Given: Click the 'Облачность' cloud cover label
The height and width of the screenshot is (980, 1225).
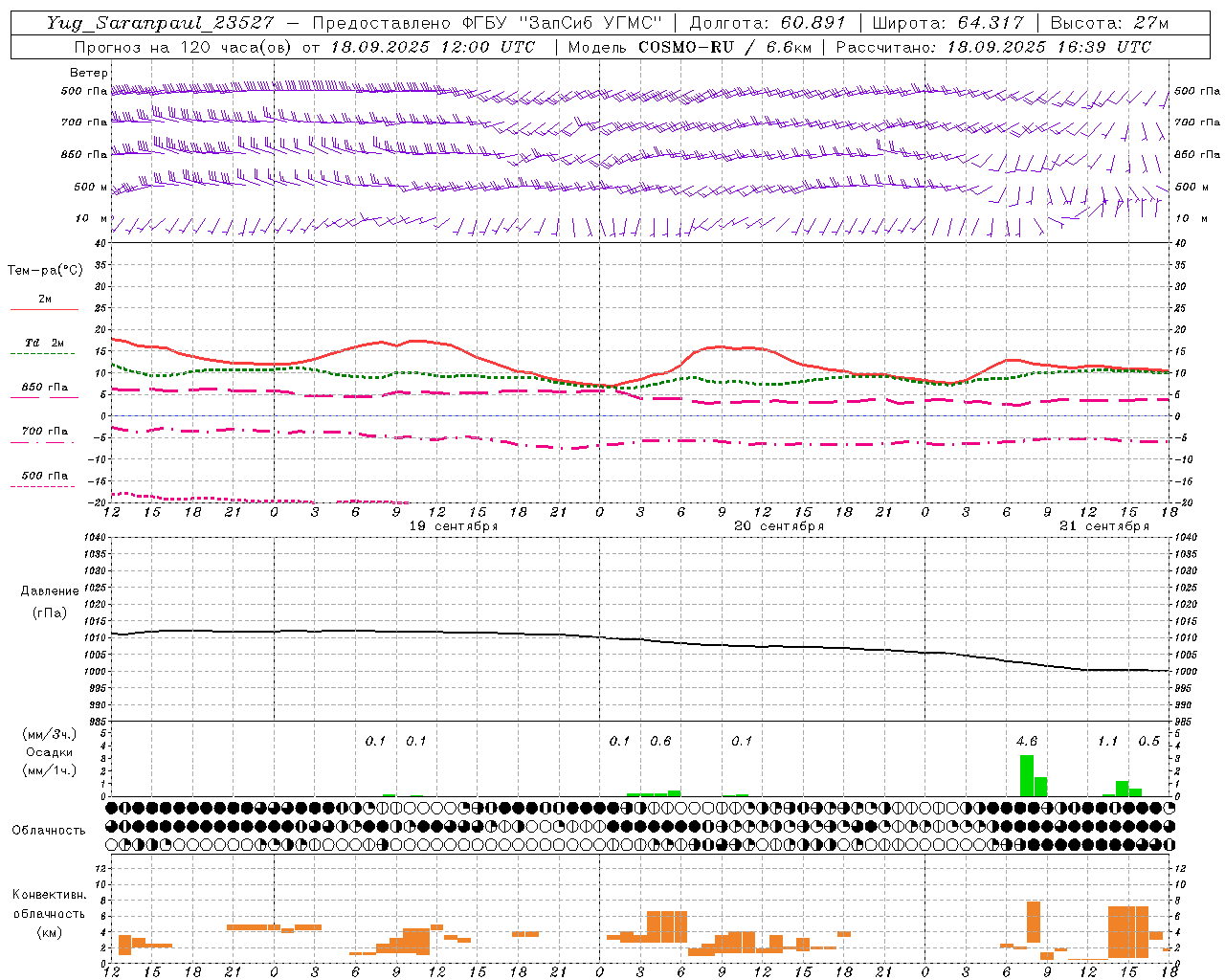Looking at the screenshot, I should (x=49, y=830).
